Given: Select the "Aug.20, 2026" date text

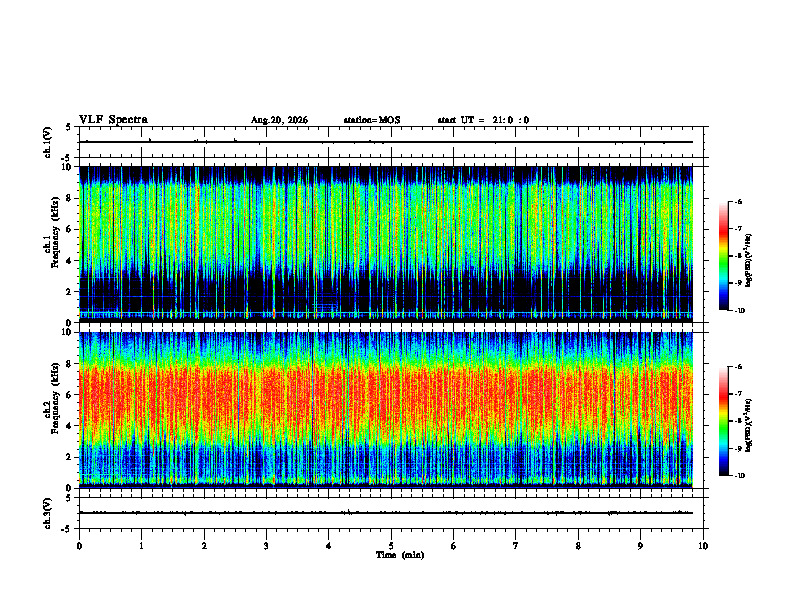Looking at the screenshot, I should [x=279, y=120].
